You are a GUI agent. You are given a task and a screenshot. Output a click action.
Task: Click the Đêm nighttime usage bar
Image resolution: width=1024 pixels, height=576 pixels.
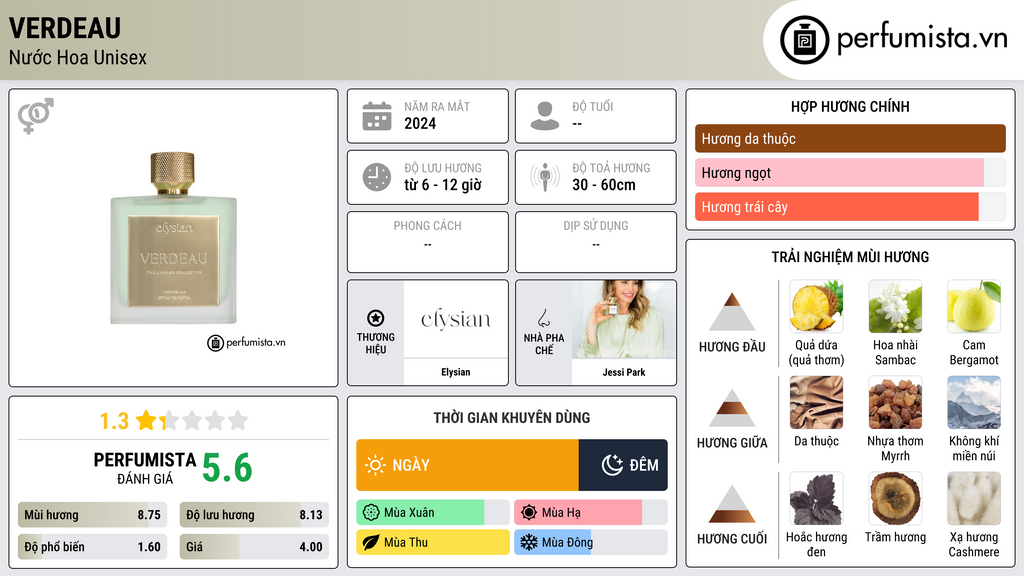(x=623, y=465)
